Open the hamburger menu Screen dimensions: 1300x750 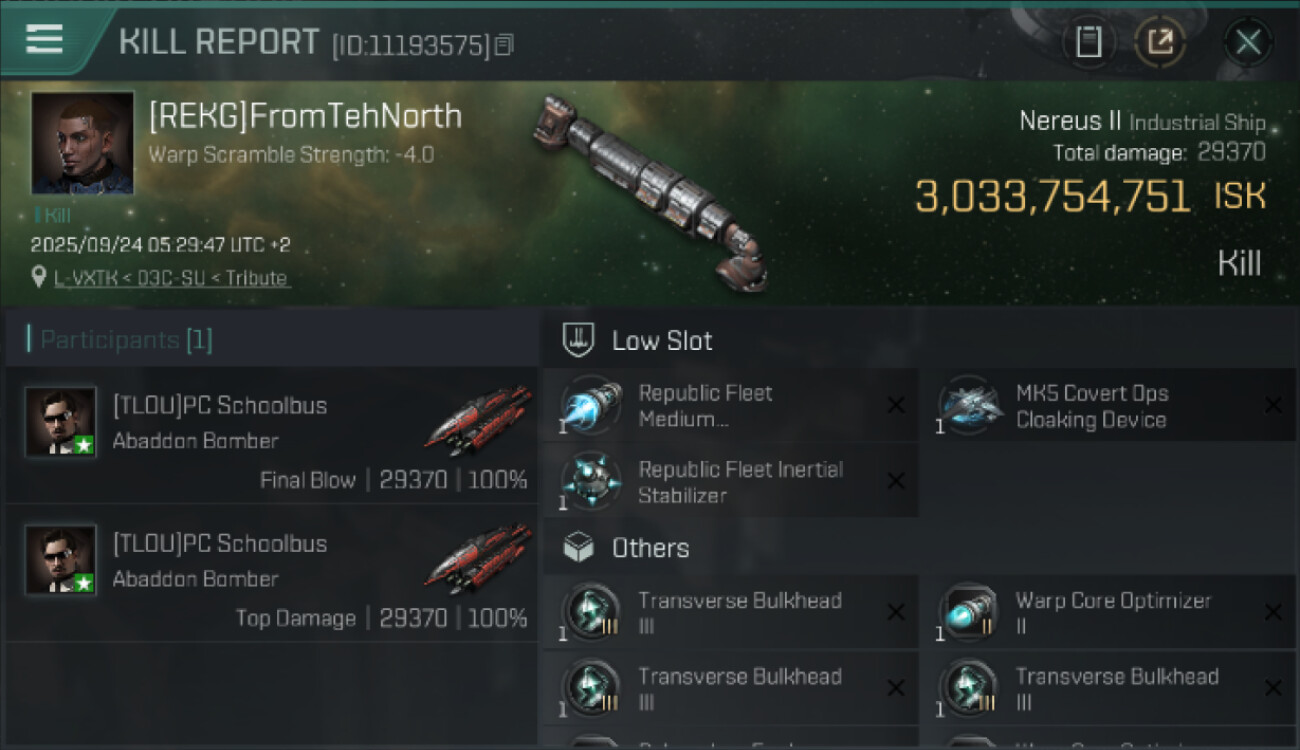tap(44, 40)
